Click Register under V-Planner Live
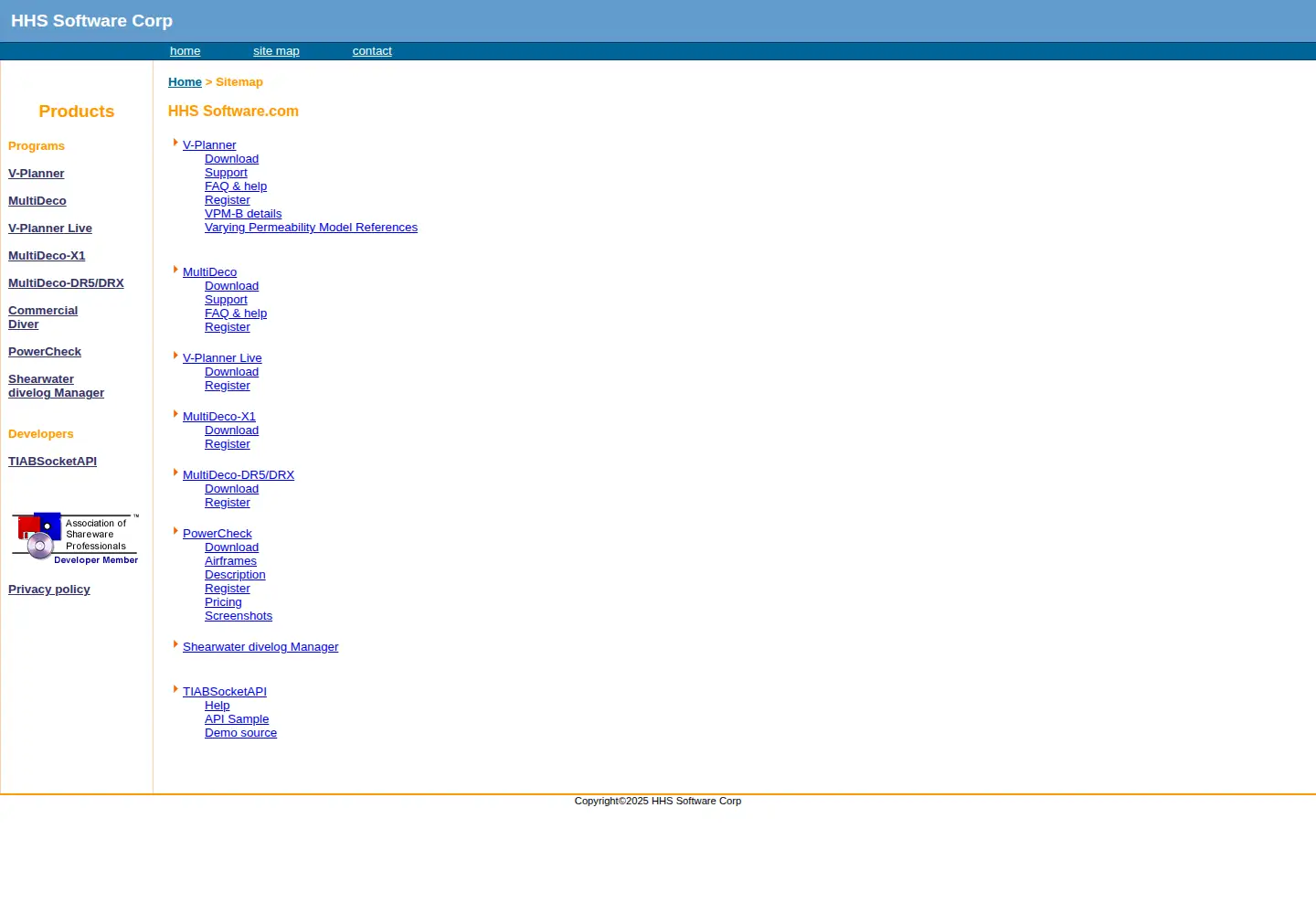 tap(227, 386)
